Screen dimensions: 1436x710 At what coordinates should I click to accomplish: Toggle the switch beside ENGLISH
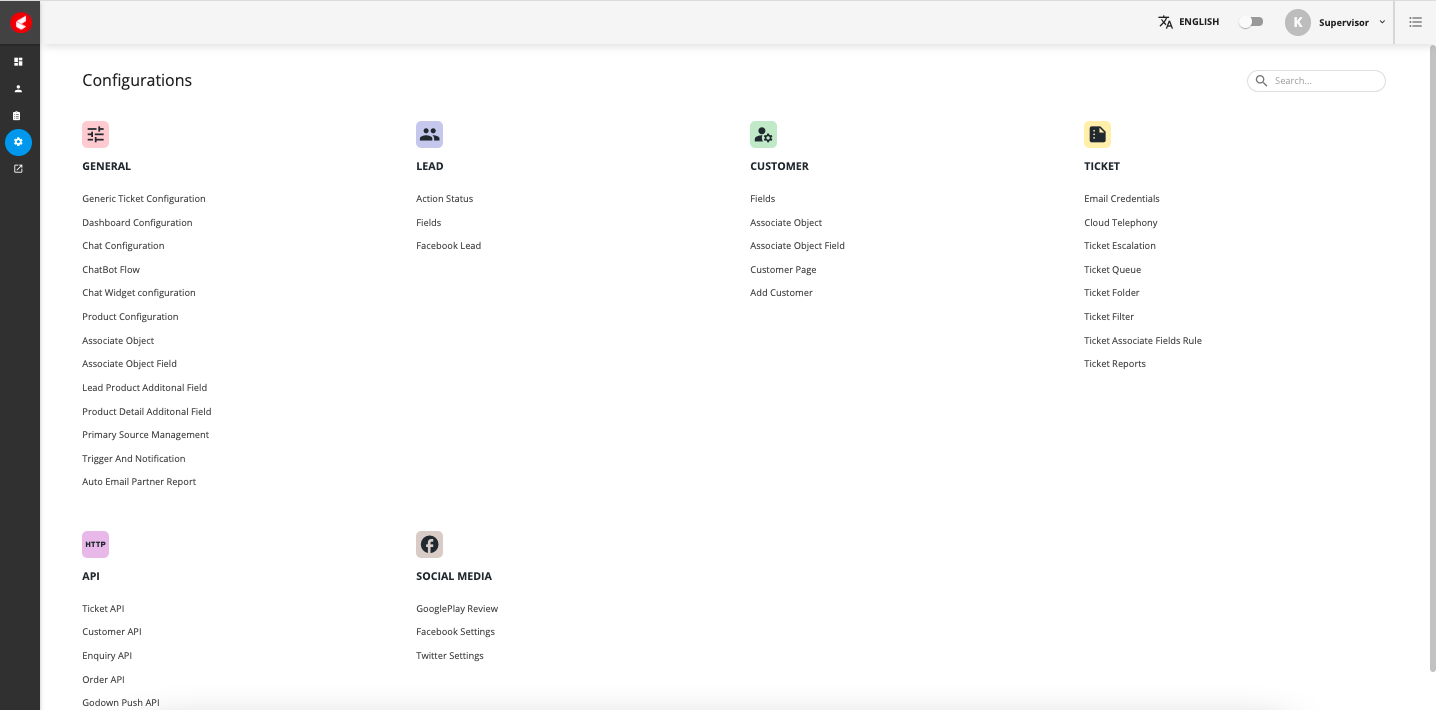click(1251, 22)
